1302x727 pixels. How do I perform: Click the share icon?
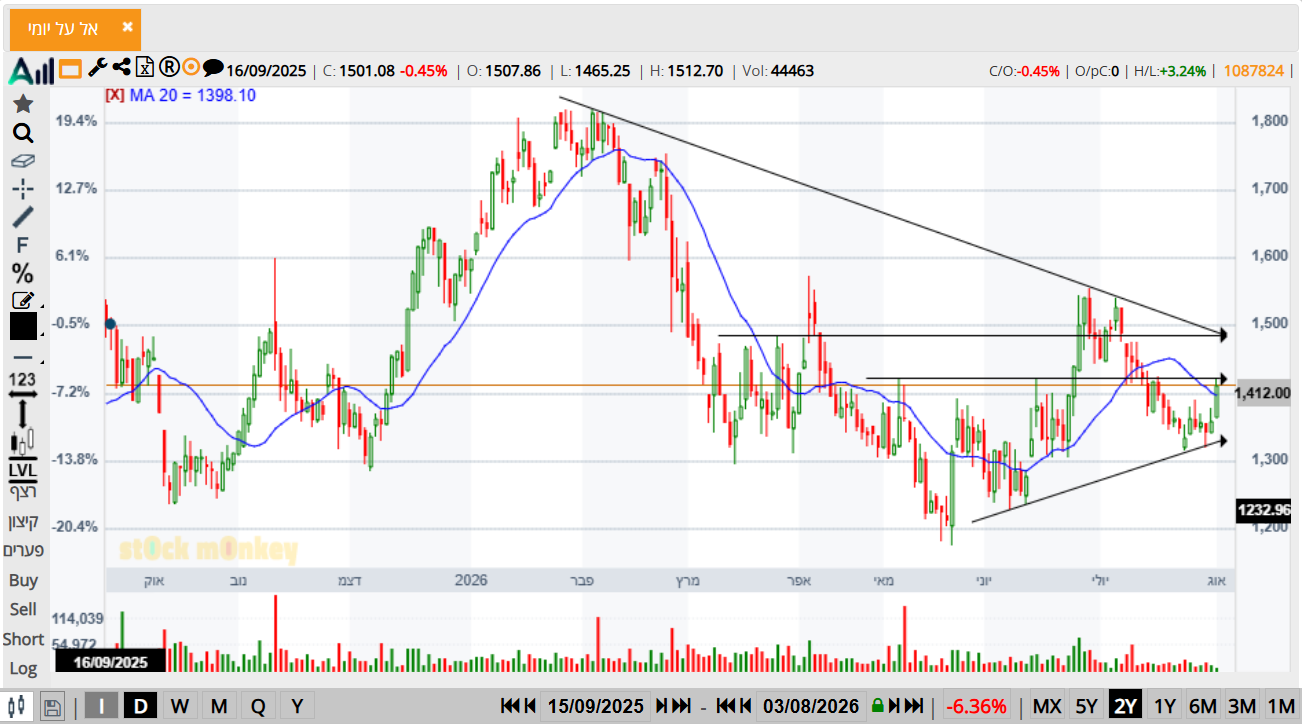(121, 68)
